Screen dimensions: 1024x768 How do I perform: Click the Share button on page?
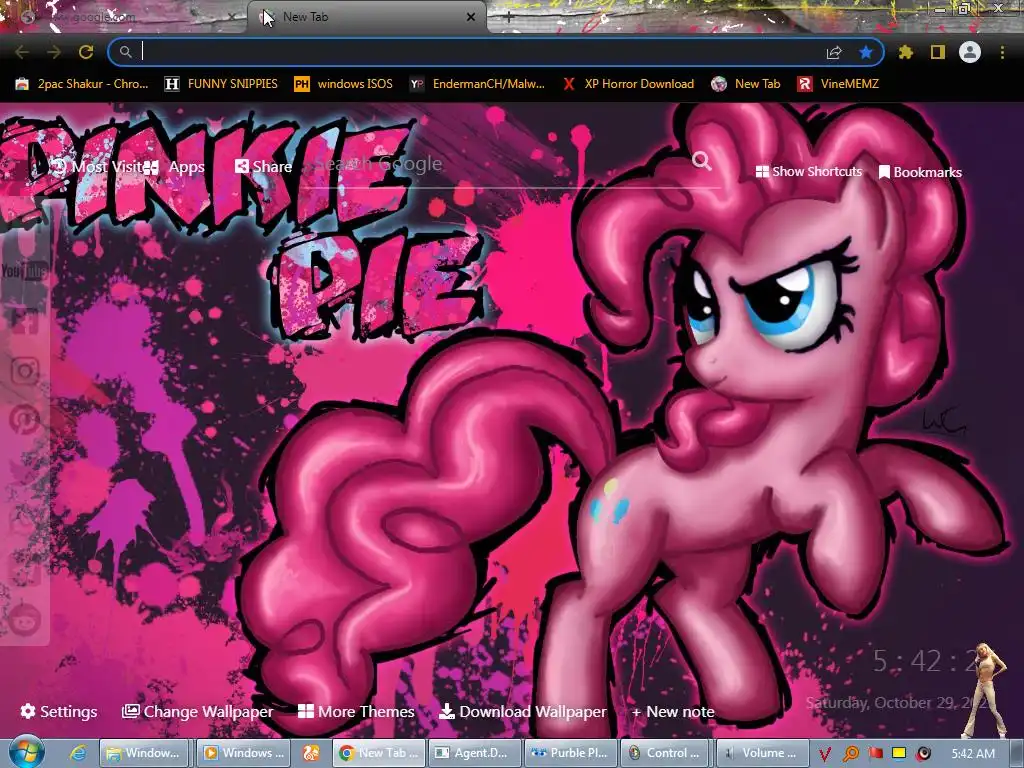tap(263, 167)
